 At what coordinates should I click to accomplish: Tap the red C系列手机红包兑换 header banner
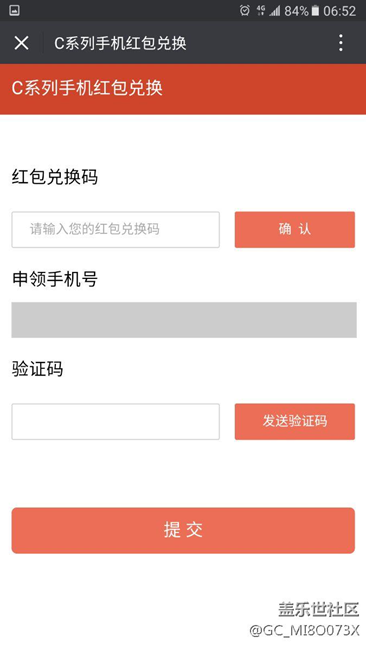[x=183, y=89]
